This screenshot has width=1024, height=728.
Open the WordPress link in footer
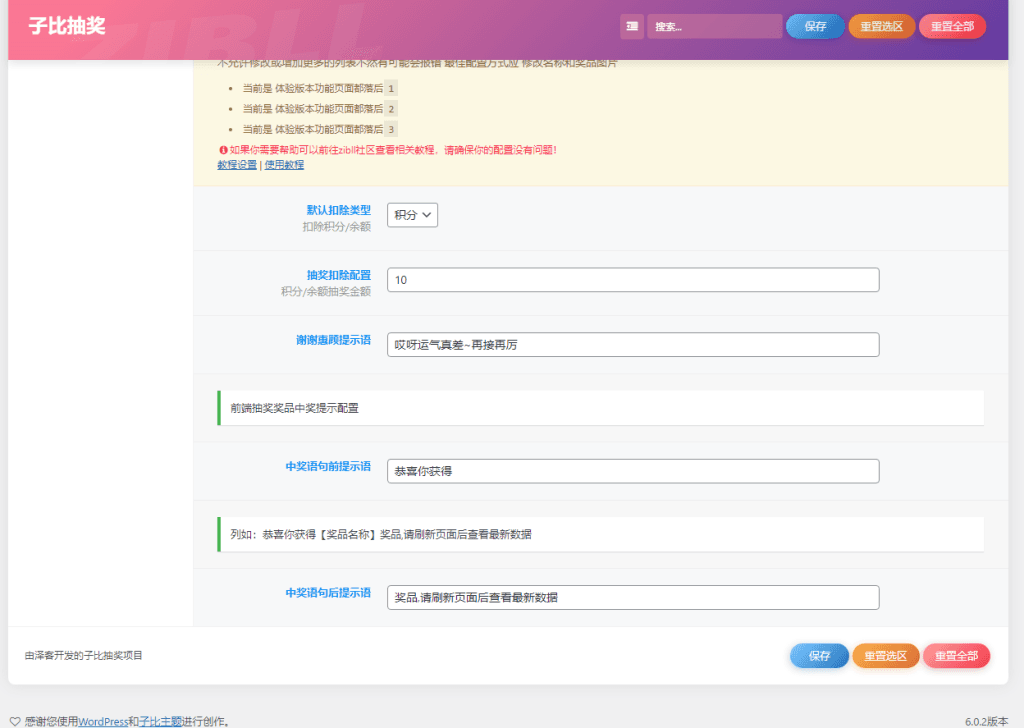103,721
